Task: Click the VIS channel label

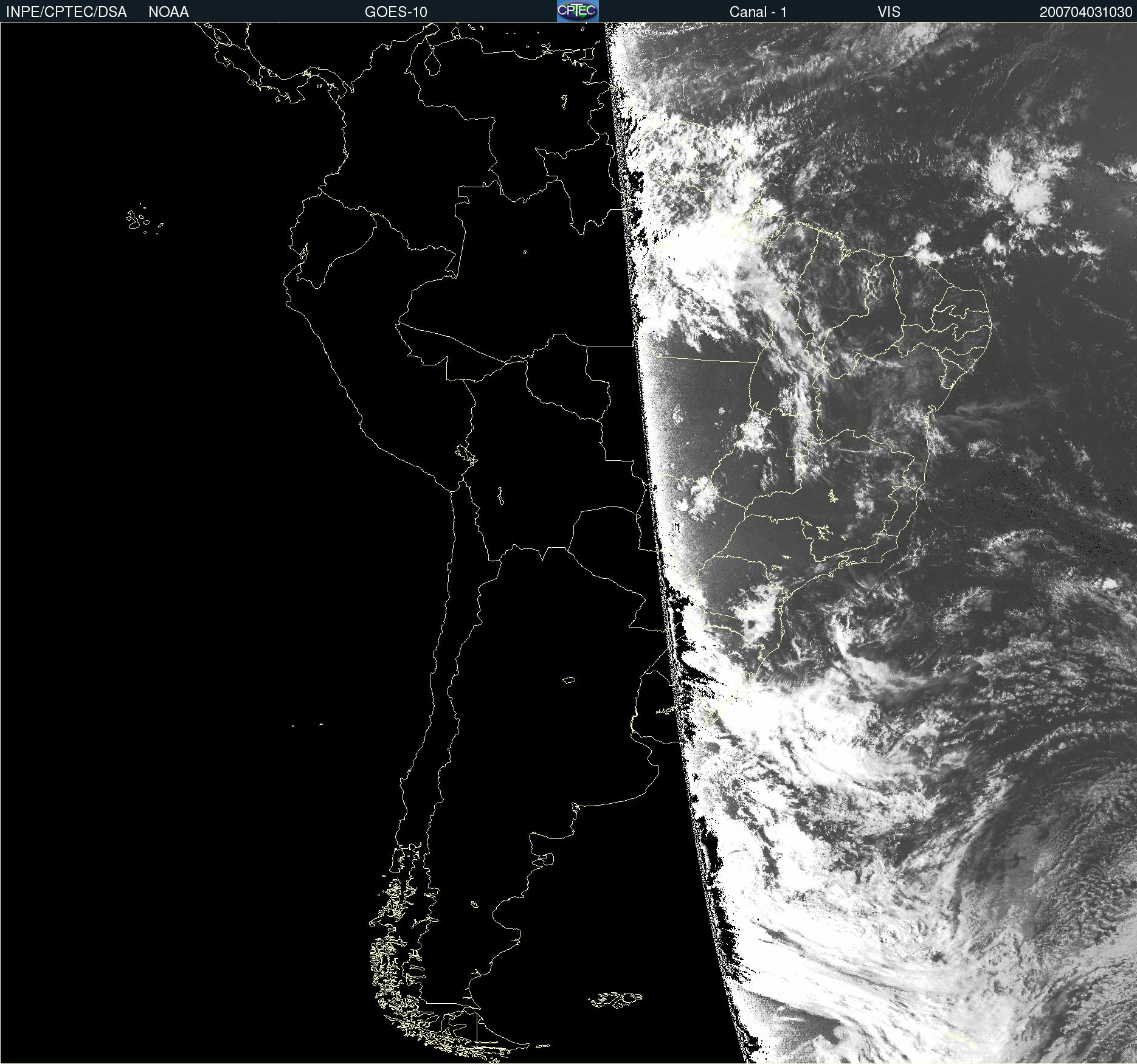Action: pyautogui.click(x=889, y=12)
